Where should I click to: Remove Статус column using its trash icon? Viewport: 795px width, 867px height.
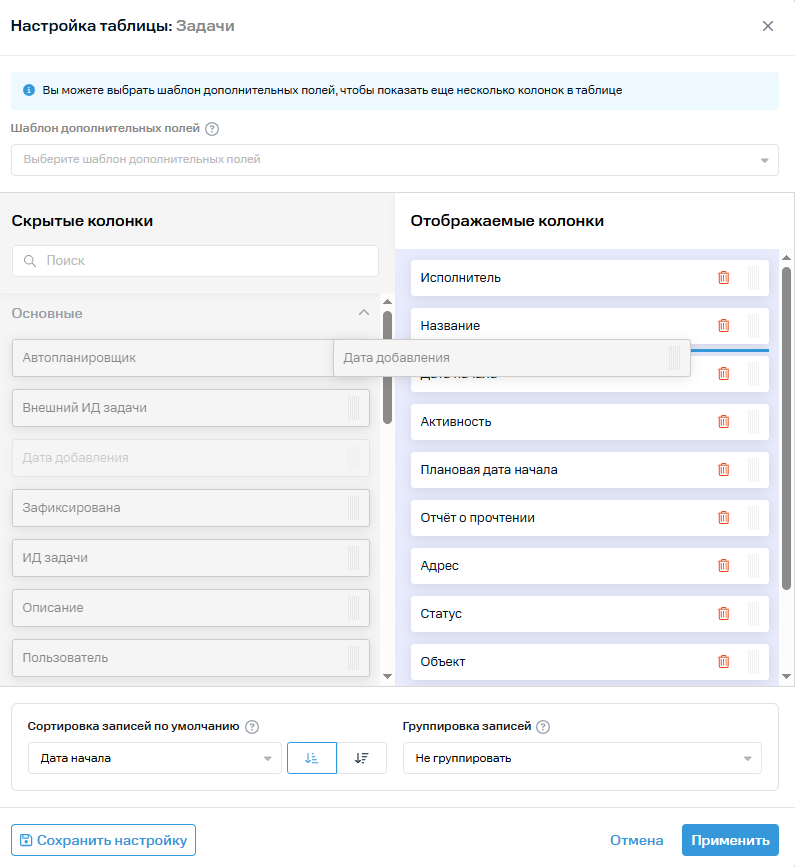tap(724, 614)
